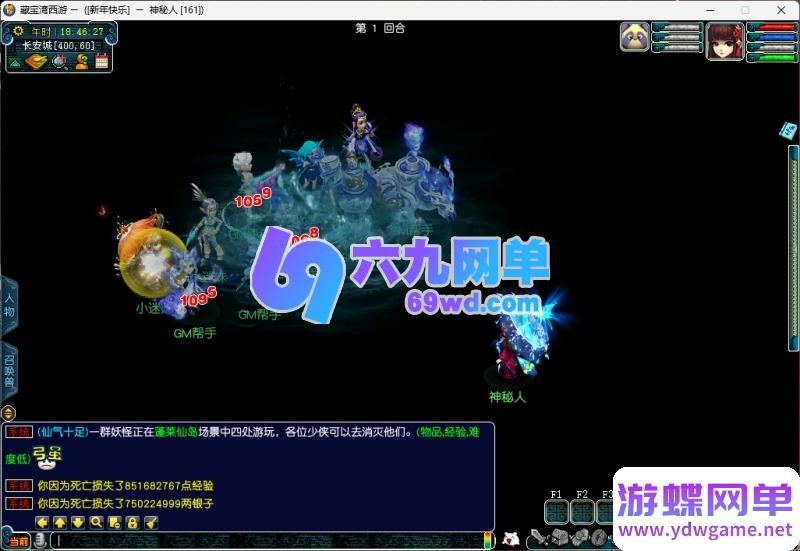Click the chat search magnifier button
Image resolution: width=800 pixels, height=551 pixels.
click(96, 522)
